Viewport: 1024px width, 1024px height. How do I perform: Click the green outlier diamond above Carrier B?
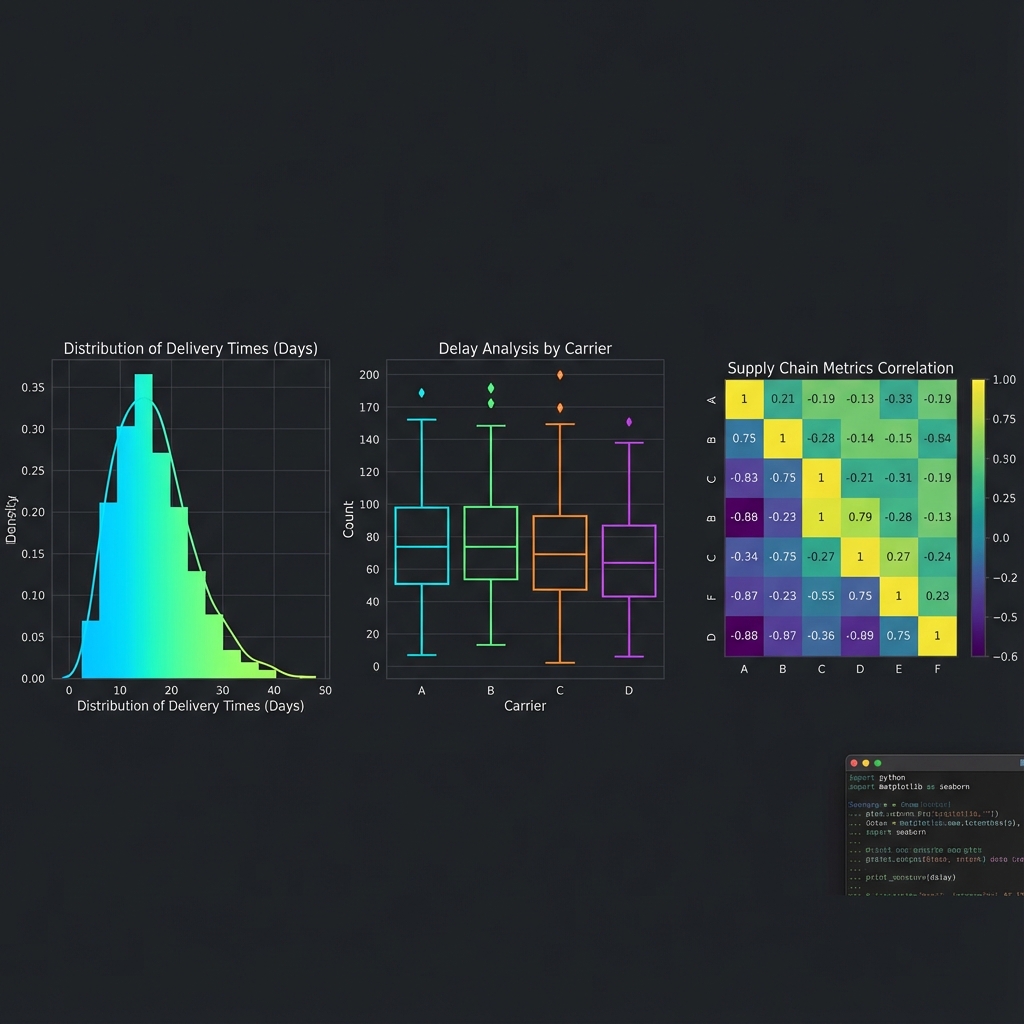click(x=490, y=386)
